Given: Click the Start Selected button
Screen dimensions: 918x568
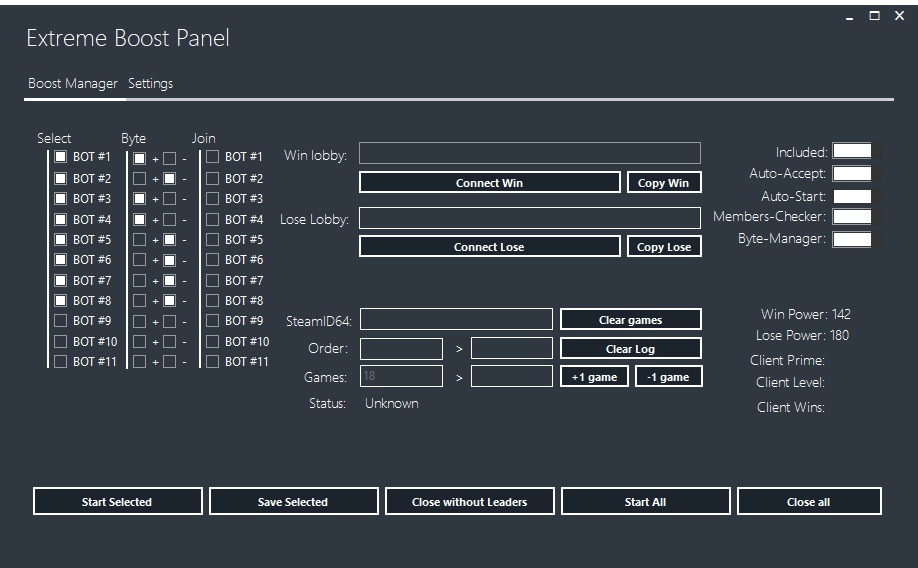Looking at the screenshot, I should pos(117,502).
